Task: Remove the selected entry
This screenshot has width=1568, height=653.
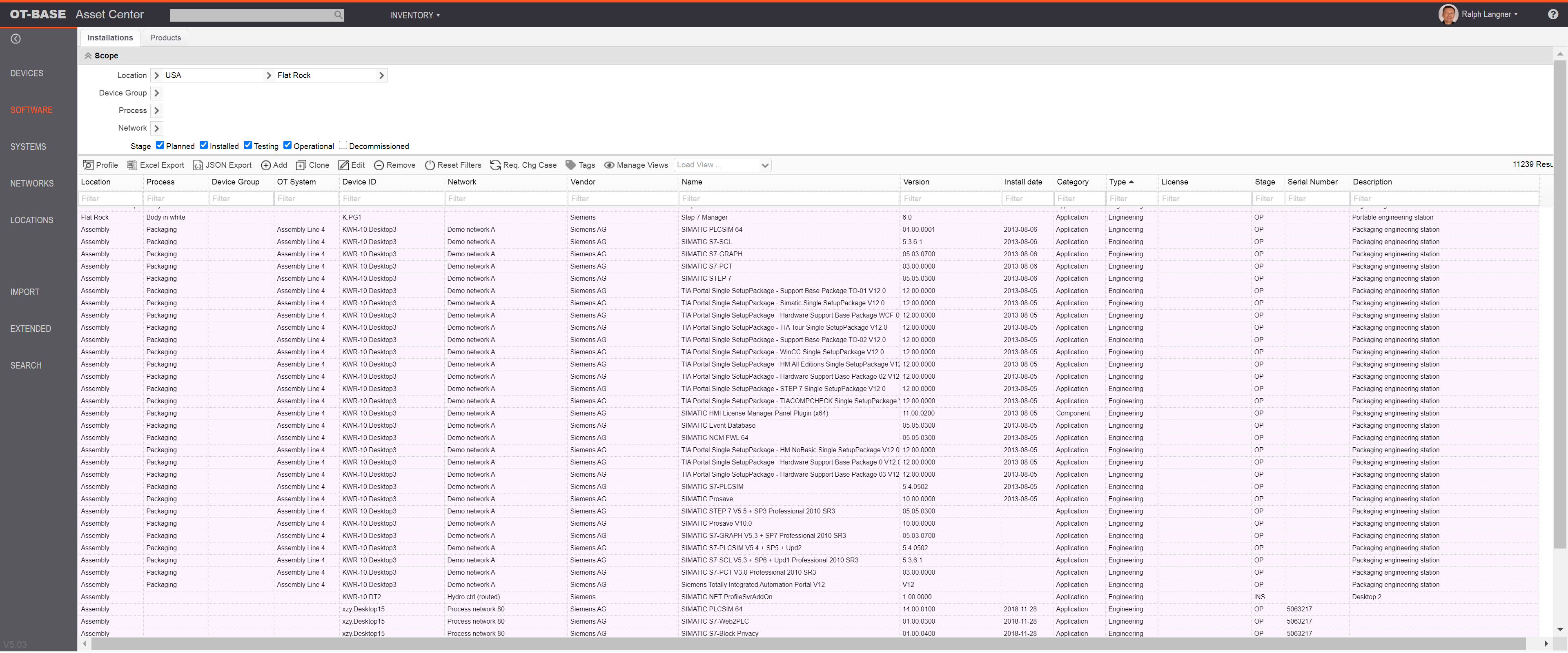Action: click(x=394, y=165)
